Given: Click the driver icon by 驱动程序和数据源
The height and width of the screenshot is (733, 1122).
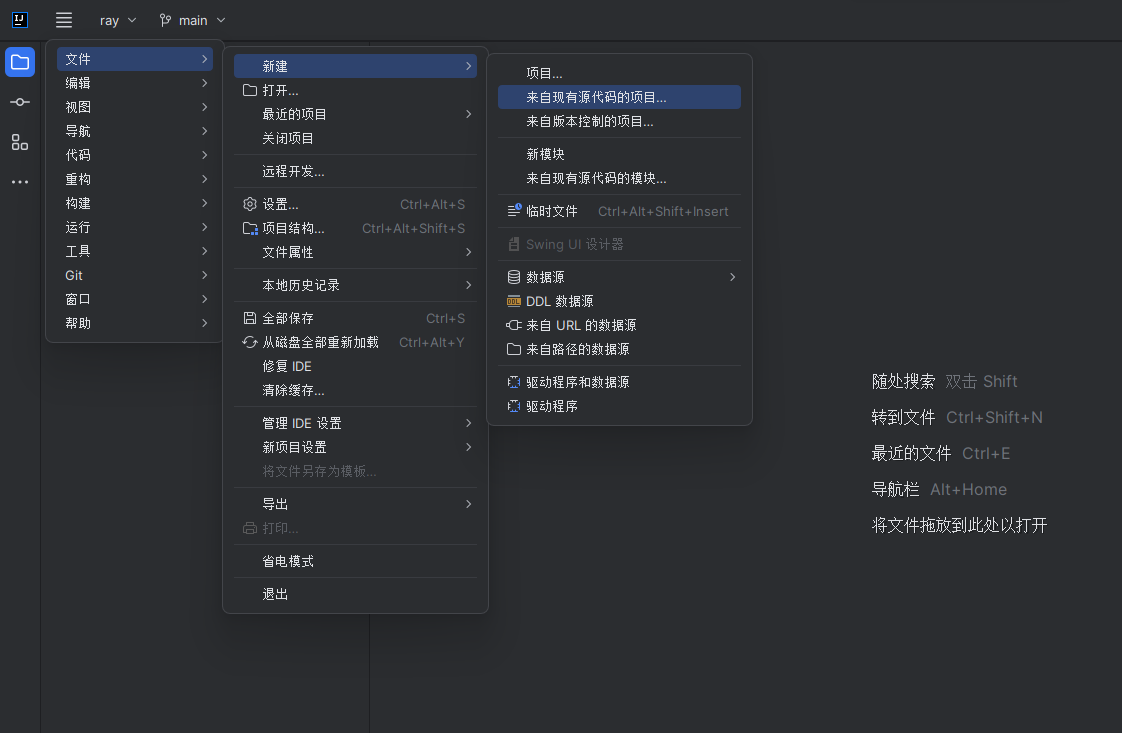Looking at the screenshot, I should tap(514, 382).
